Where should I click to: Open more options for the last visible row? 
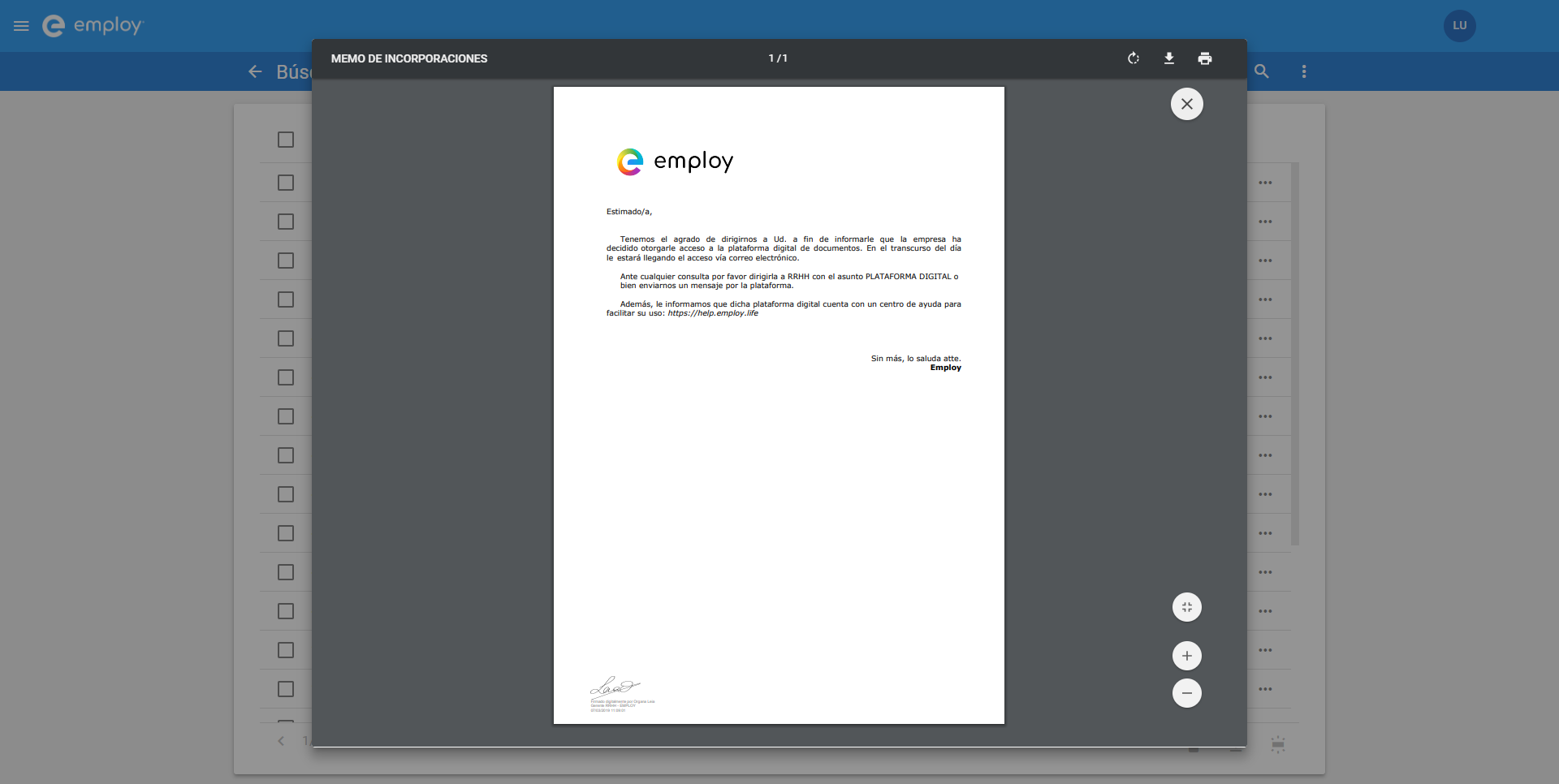point(1265,689)
